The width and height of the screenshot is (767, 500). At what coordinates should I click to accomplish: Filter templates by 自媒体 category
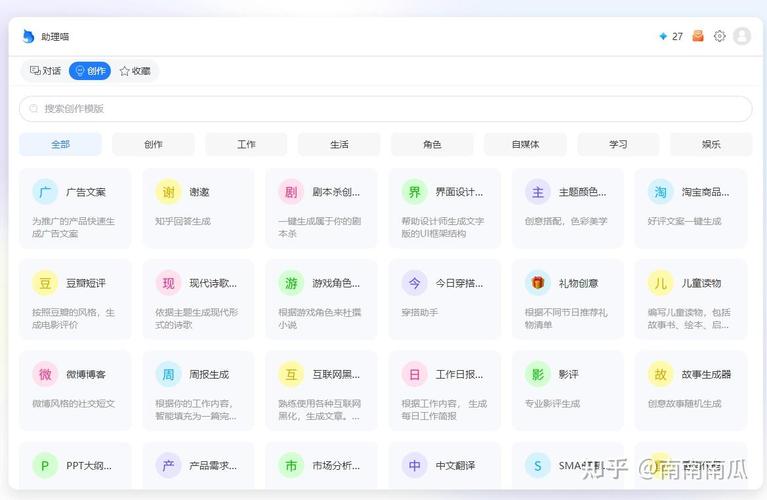525,144
